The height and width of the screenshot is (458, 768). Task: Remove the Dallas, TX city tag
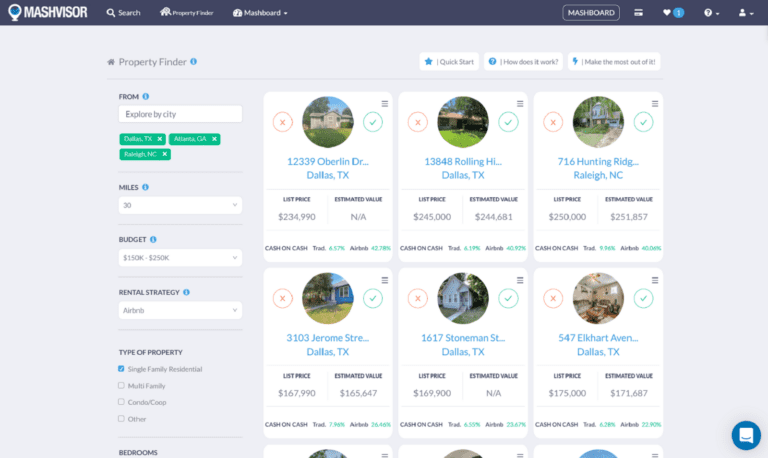click(159, 139)
